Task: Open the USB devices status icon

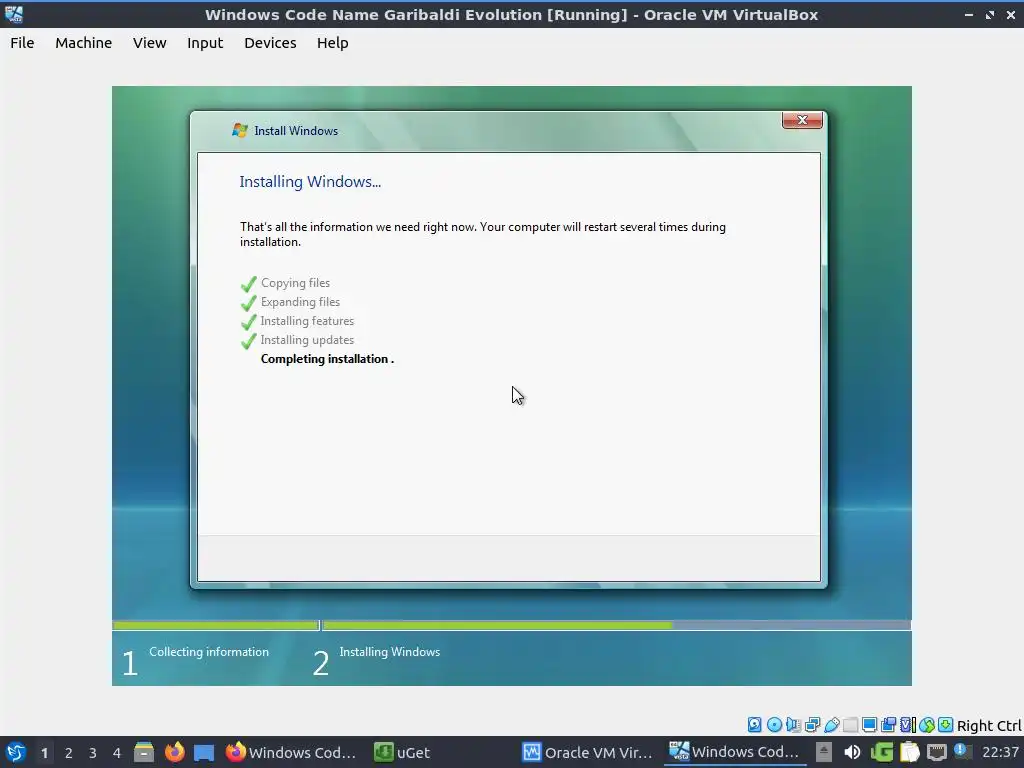Action: tap(831, 724)
